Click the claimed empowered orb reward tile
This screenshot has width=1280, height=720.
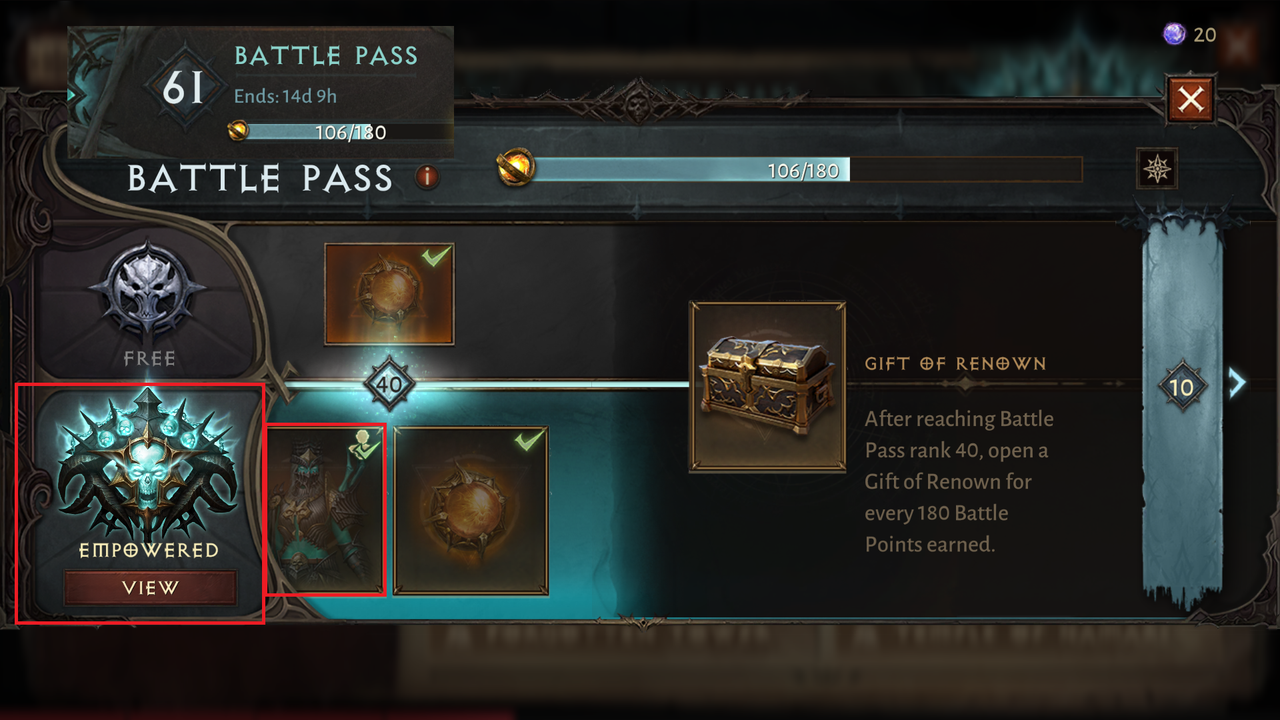471,510
